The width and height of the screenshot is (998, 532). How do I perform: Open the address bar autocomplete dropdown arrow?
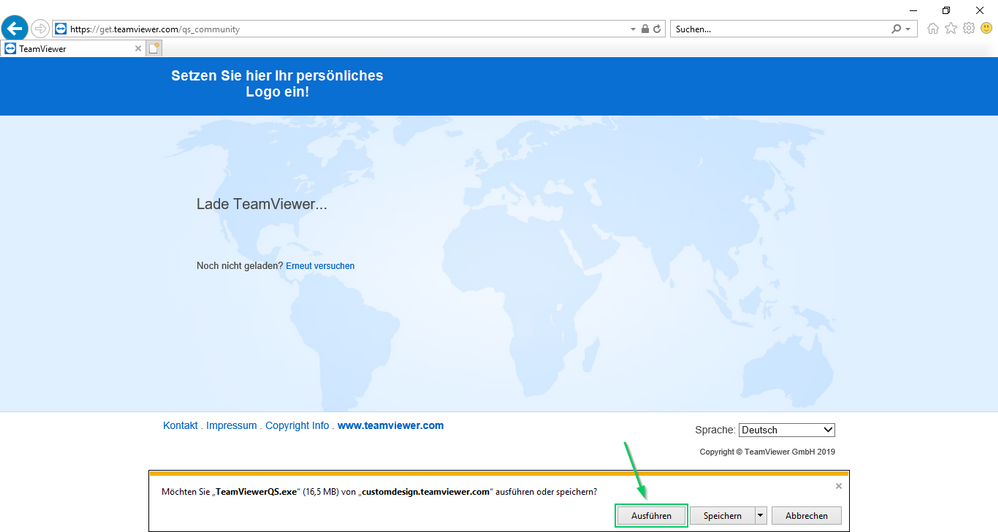tap(633, 29)
